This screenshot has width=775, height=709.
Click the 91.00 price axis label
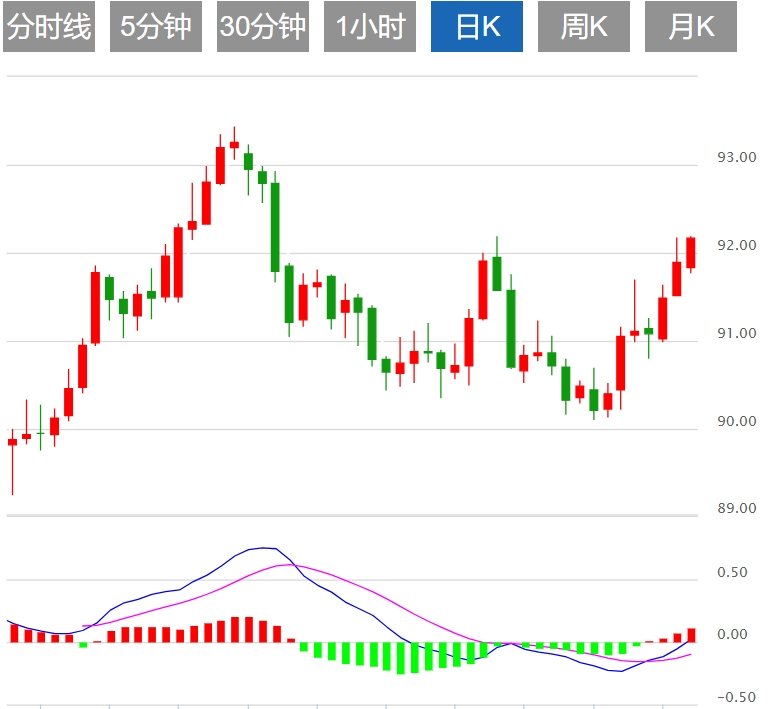736,333
